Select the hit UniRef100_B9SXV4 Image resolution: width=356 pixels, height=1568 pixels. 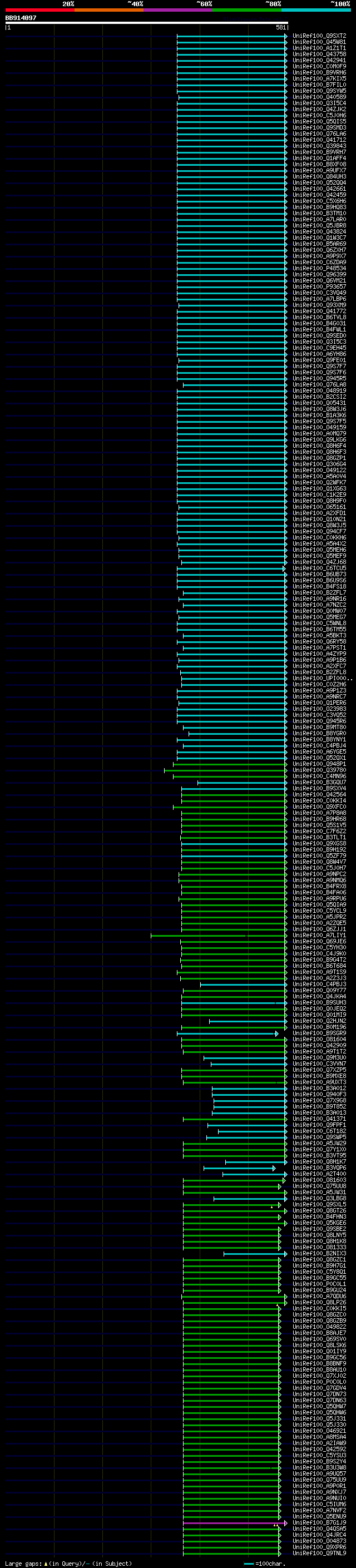click(x=319, y=788)
